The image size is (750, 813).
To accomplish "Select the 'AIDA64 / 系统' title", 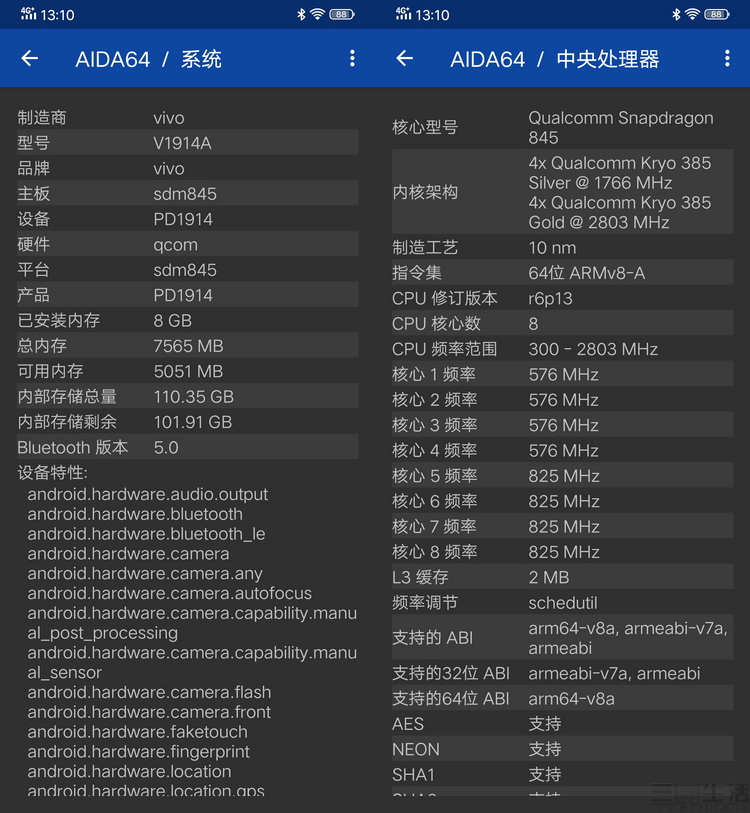I will (x=149, y=59).
